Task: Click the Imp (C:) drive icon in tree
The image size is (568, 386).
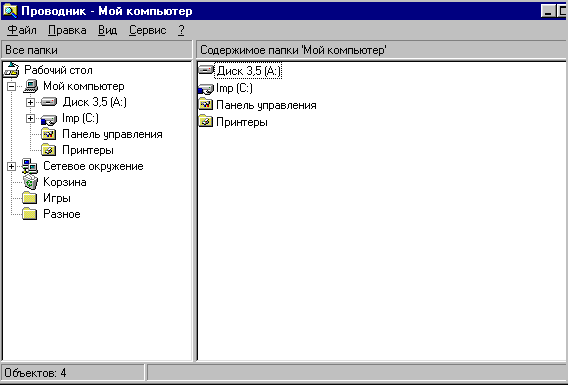Action: (x=49, y=119)
